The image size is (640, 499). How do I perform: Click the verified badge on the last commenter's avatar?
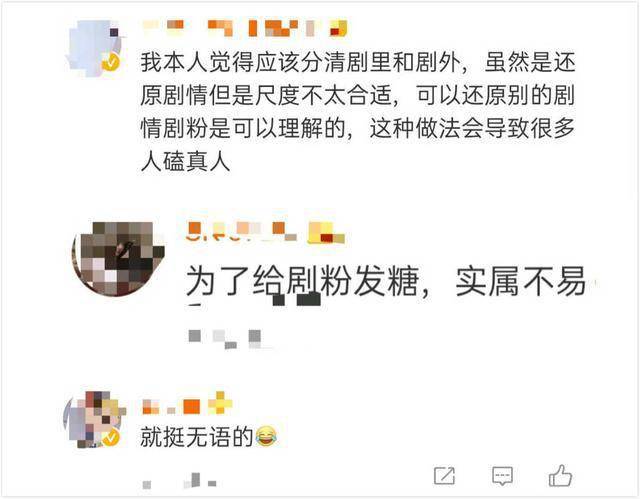pyautogui.click(x=110, y=438)
